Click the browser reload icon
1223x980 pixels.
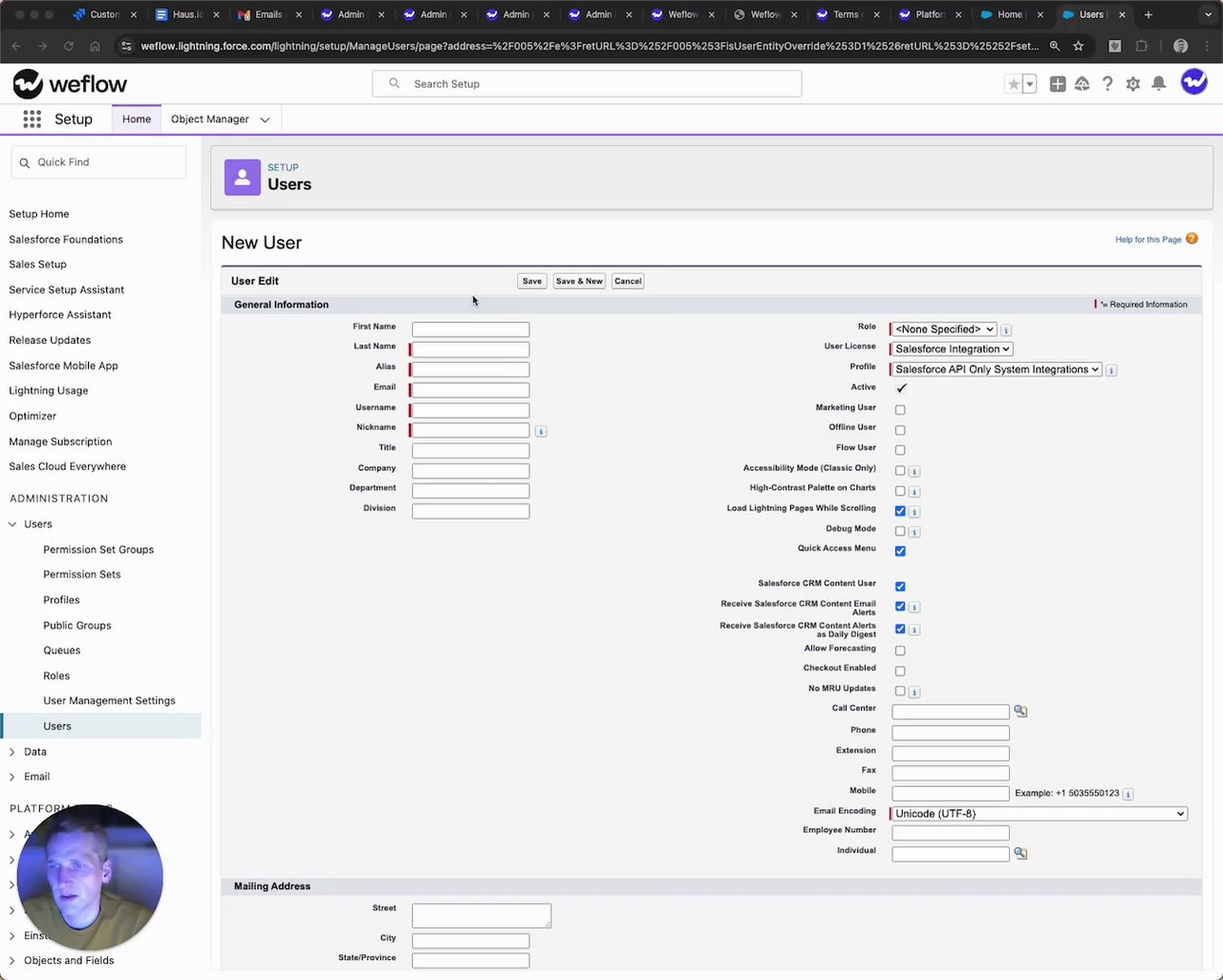coord(69,46)
